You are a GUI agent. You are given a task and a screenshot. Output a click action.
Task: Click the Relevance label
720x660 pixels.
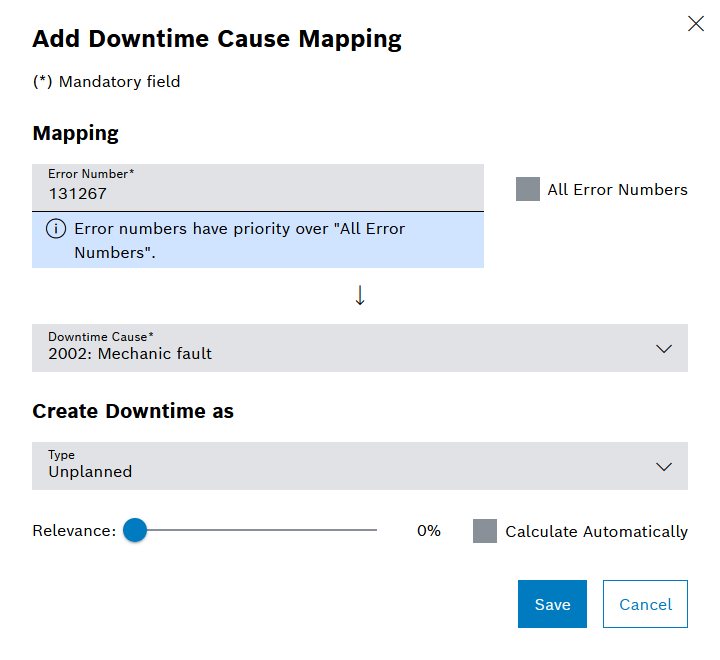pos(74,530)
